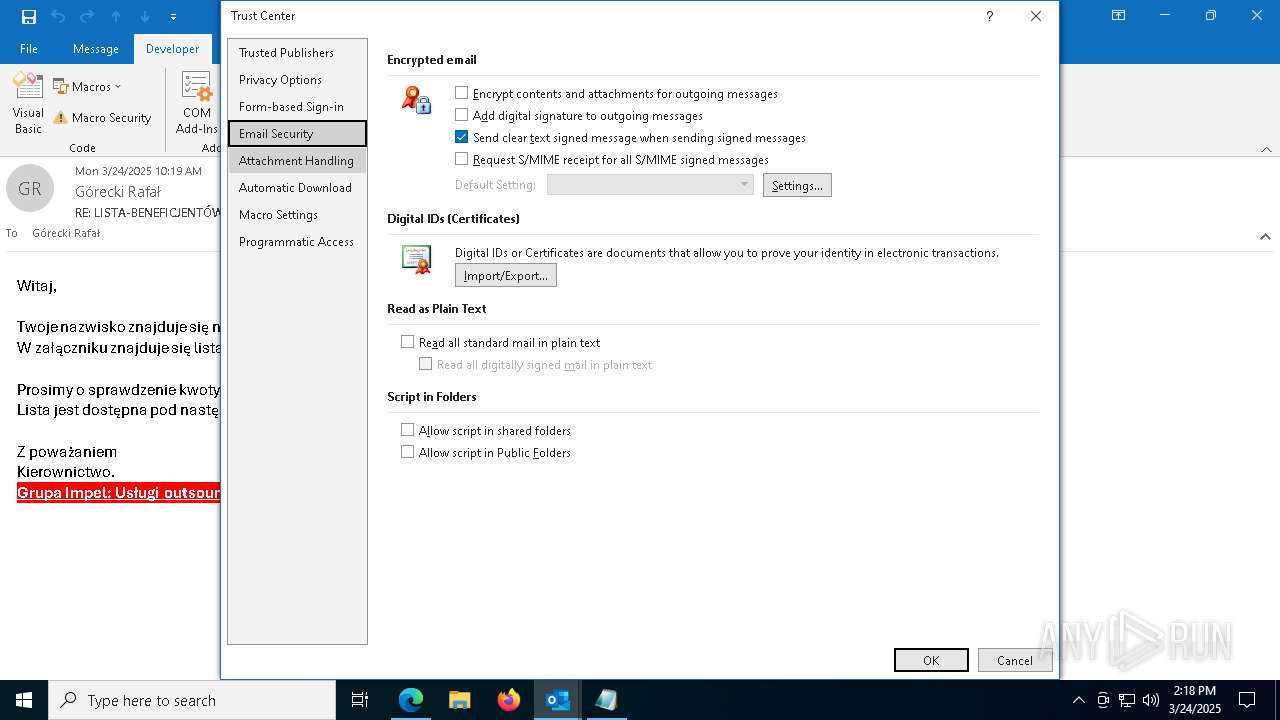The image size is (1280, 720).
Task: Collapse message header chevron
Action: pyautogui.click(x=1265, y=237)
